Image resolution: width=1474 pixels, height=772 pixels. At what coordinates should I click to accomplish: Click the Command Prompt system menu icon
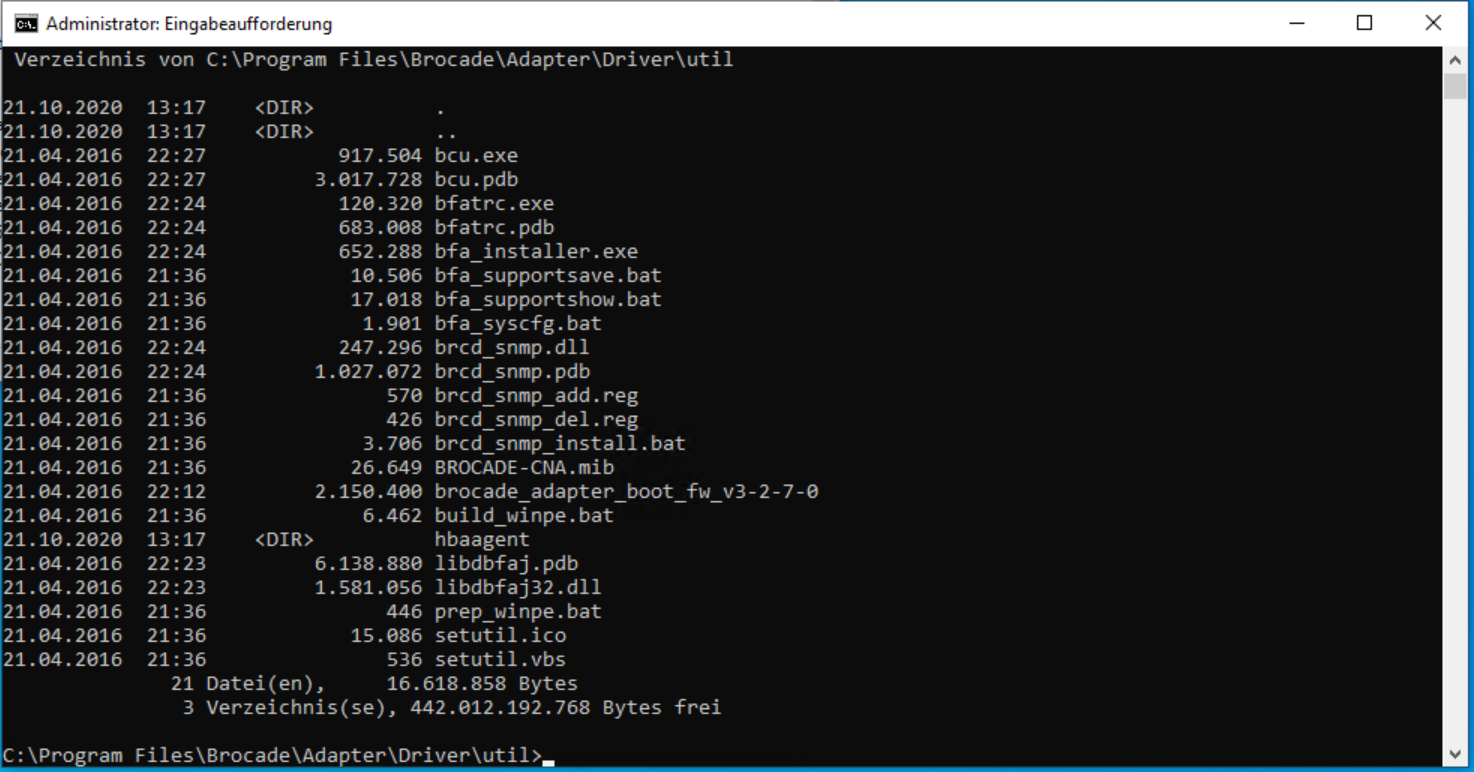coord(25,24)
